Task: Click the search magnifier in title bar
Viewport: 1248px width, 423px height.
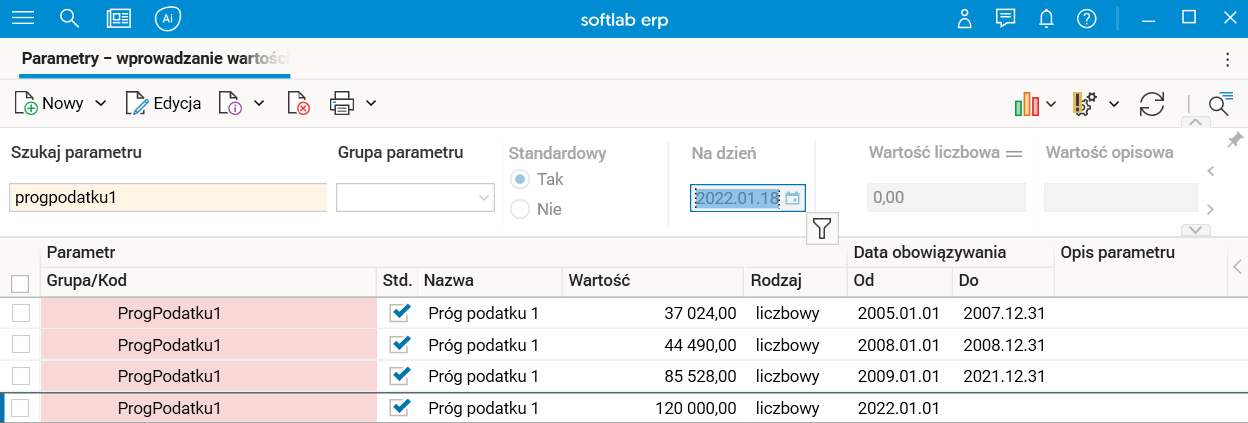Action: tap(69, 18)
